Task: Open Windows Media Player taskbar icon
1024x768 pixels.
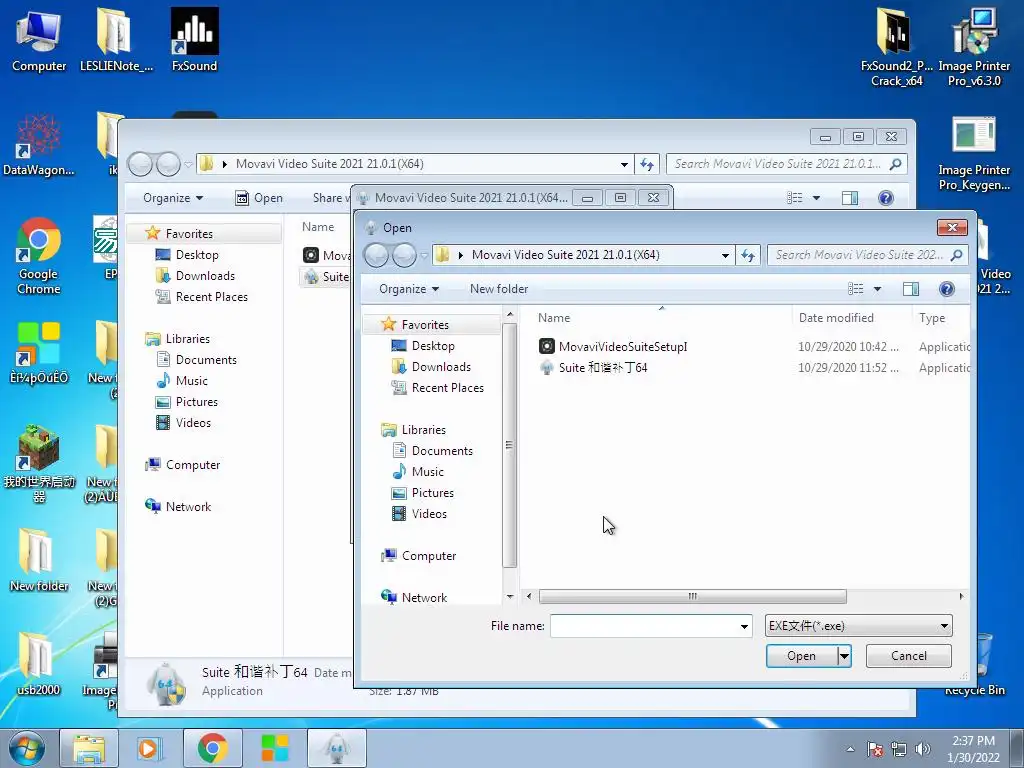Action: [150, 748]
